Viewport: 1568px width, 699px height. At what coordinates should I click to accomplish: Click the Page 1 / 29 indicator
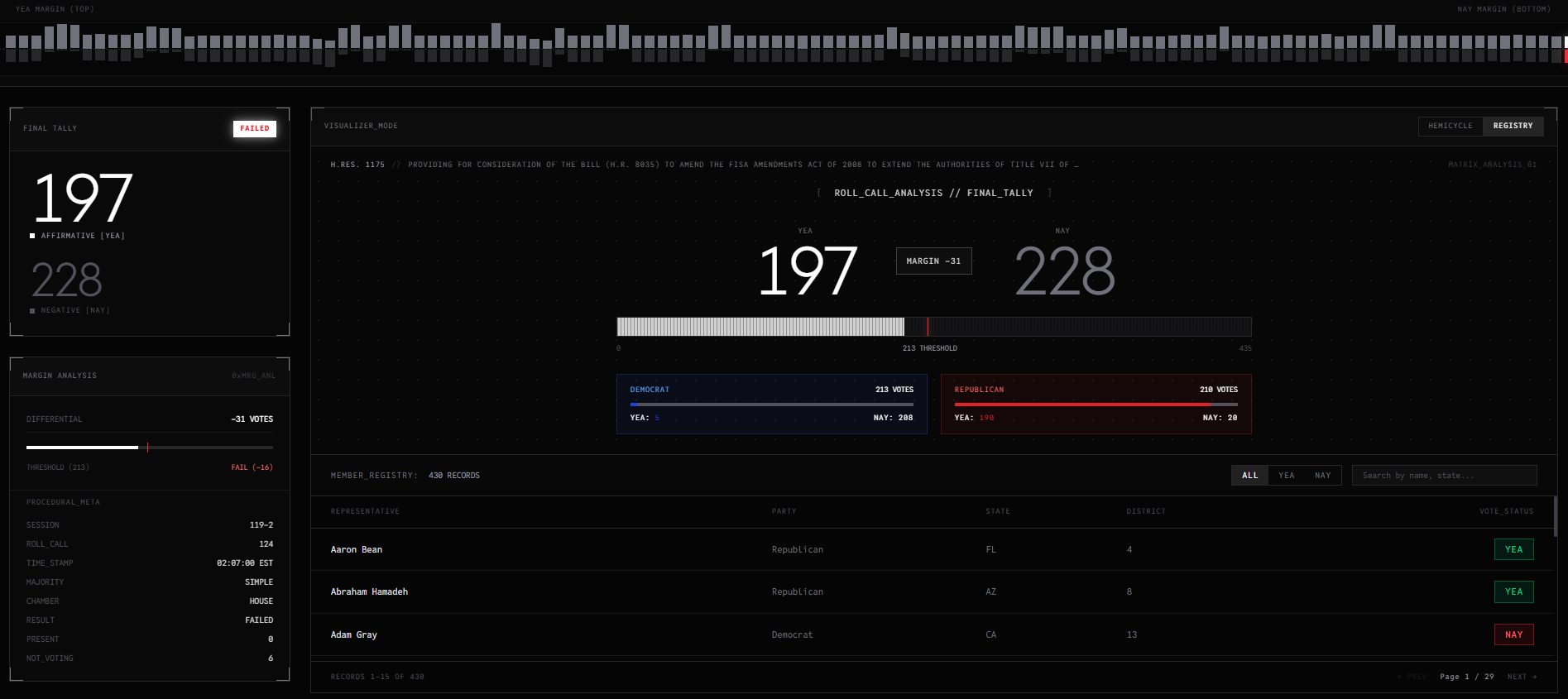1466,677
